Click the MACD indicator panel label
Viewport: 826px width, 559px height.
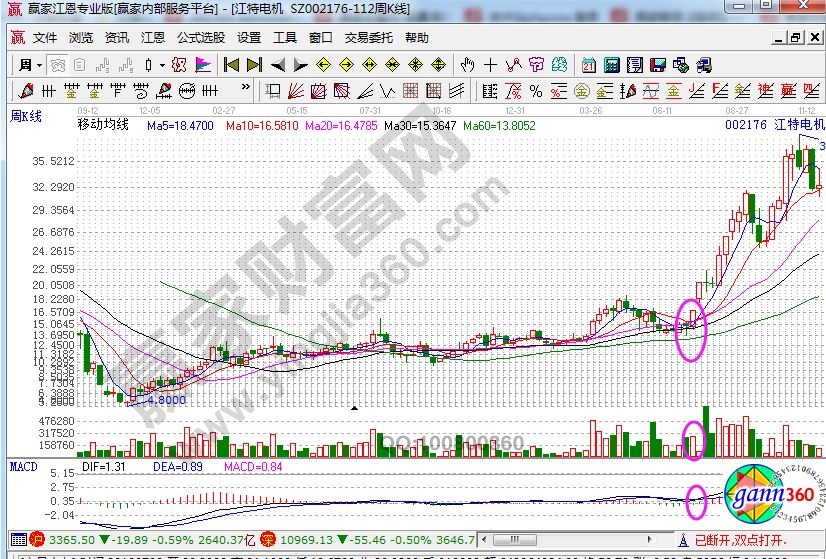coord(24,466)
